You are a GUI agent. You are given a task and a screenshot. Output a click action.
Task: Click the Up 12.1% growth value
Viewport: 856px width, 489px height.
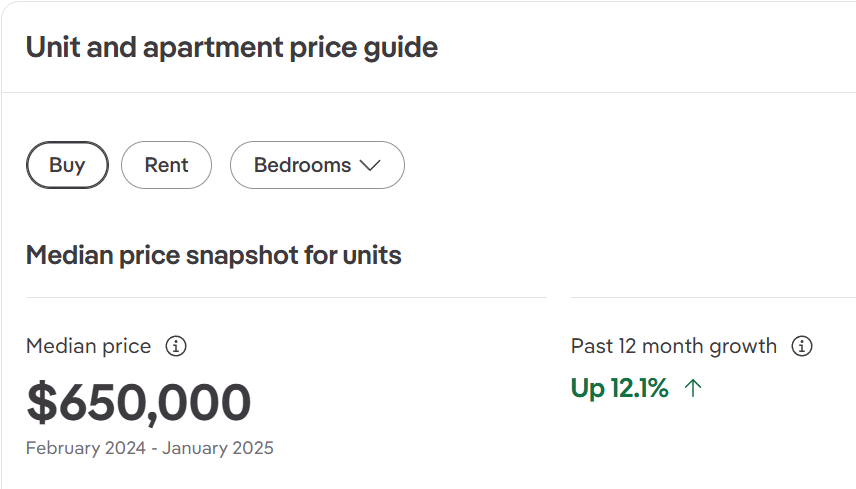point(619,388)
